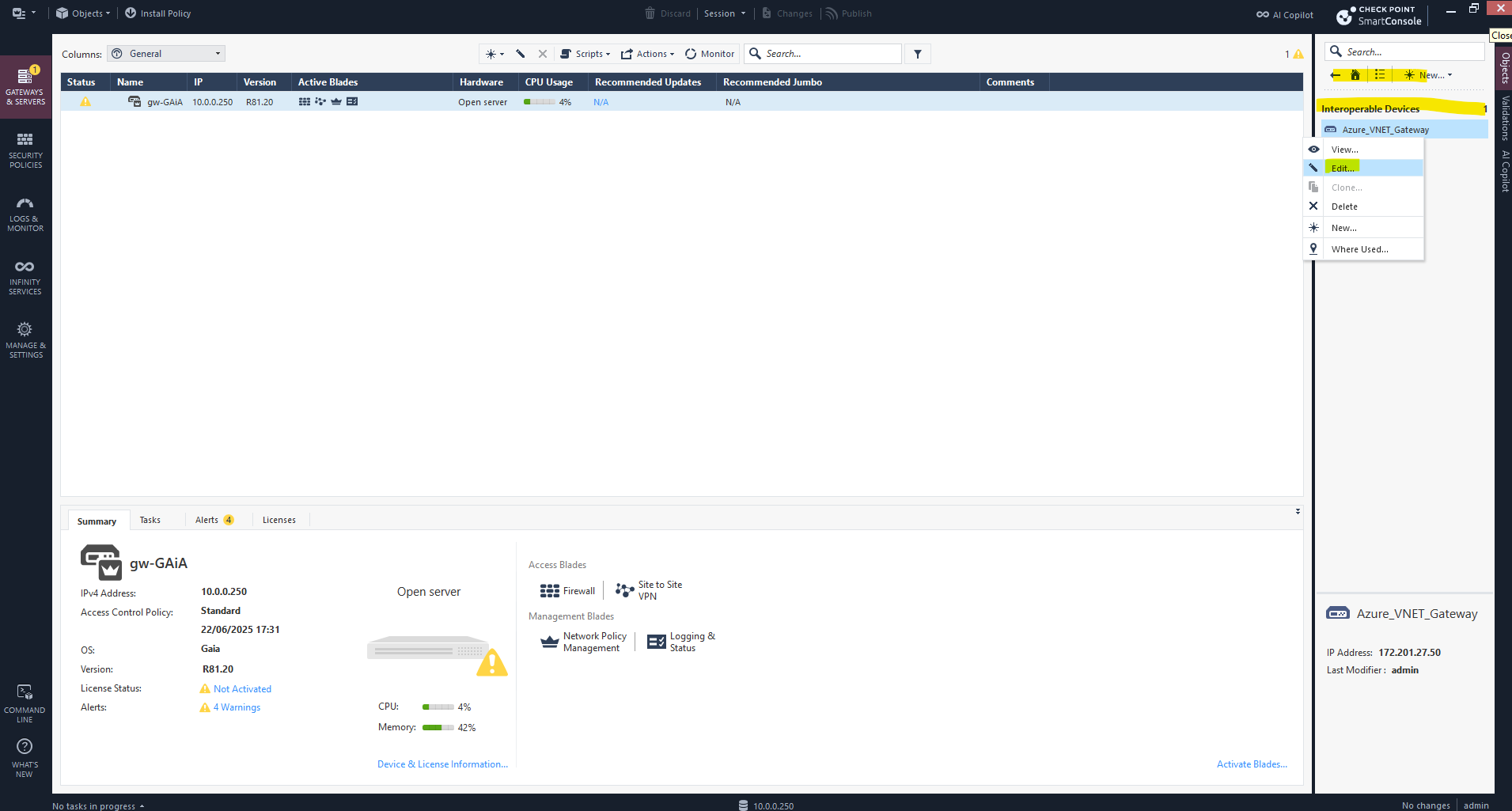Click the summary CPU progress bar
This screenshot has height=811, width=1512.
click(438, 707)
